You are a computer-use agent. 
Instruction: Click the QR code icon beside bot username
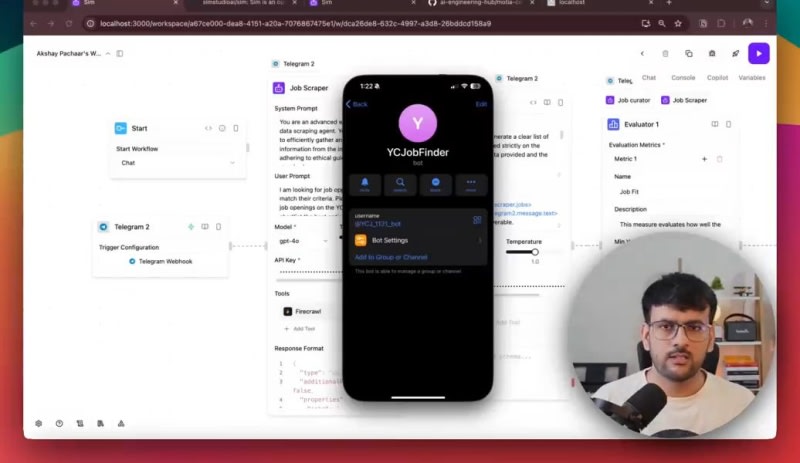(477, 220)
